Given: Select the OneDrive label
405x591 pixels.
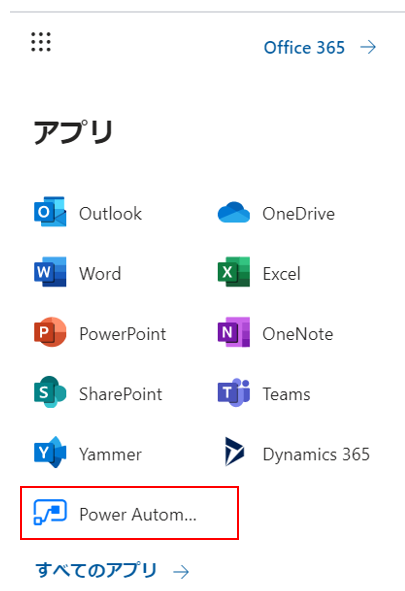Looking at the screenshot, I should tap(298, 214).
